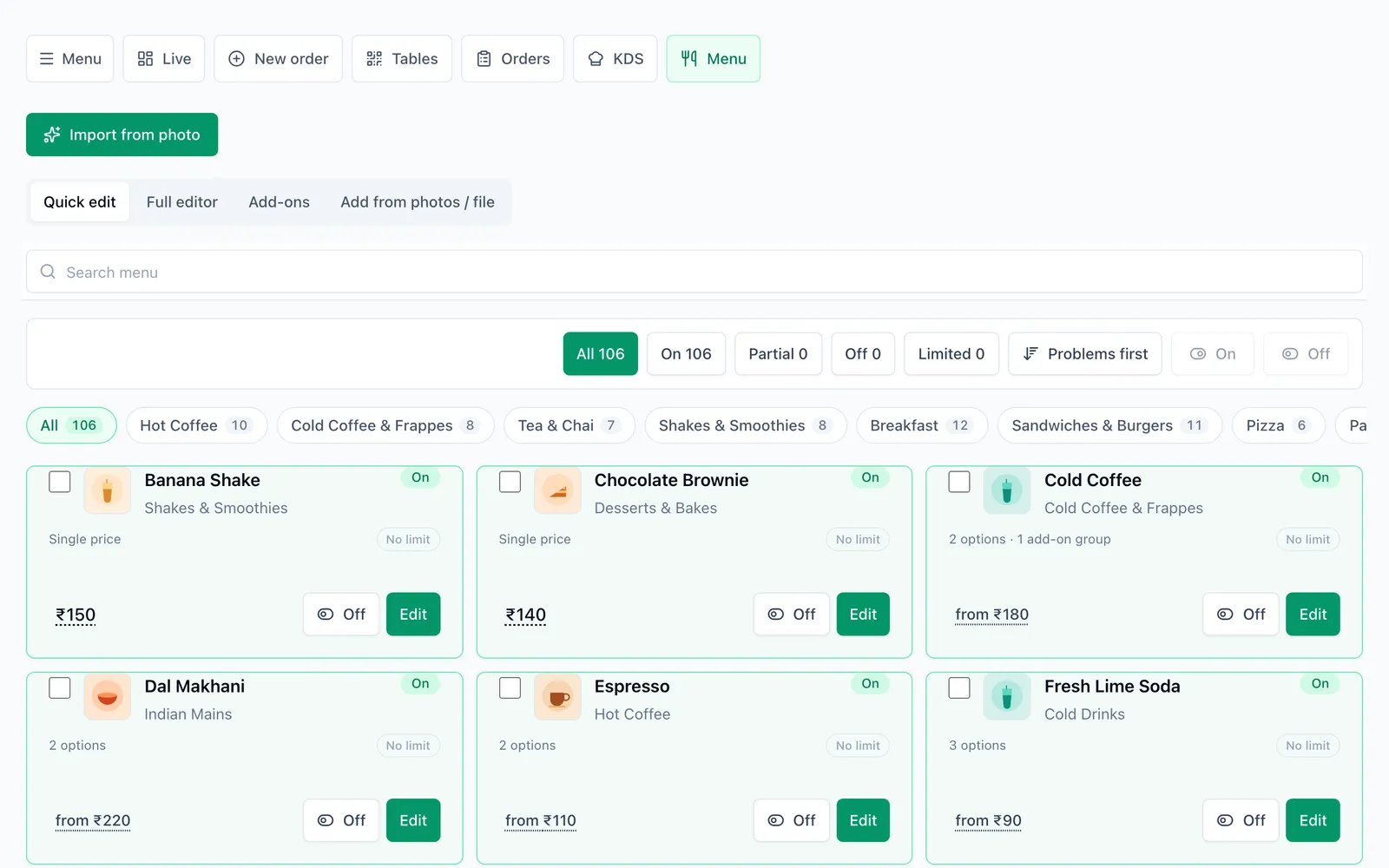The width and height of the screenshot is (1389, 868).
Task: Sort with Problems first
Action: coord(1085,354)
